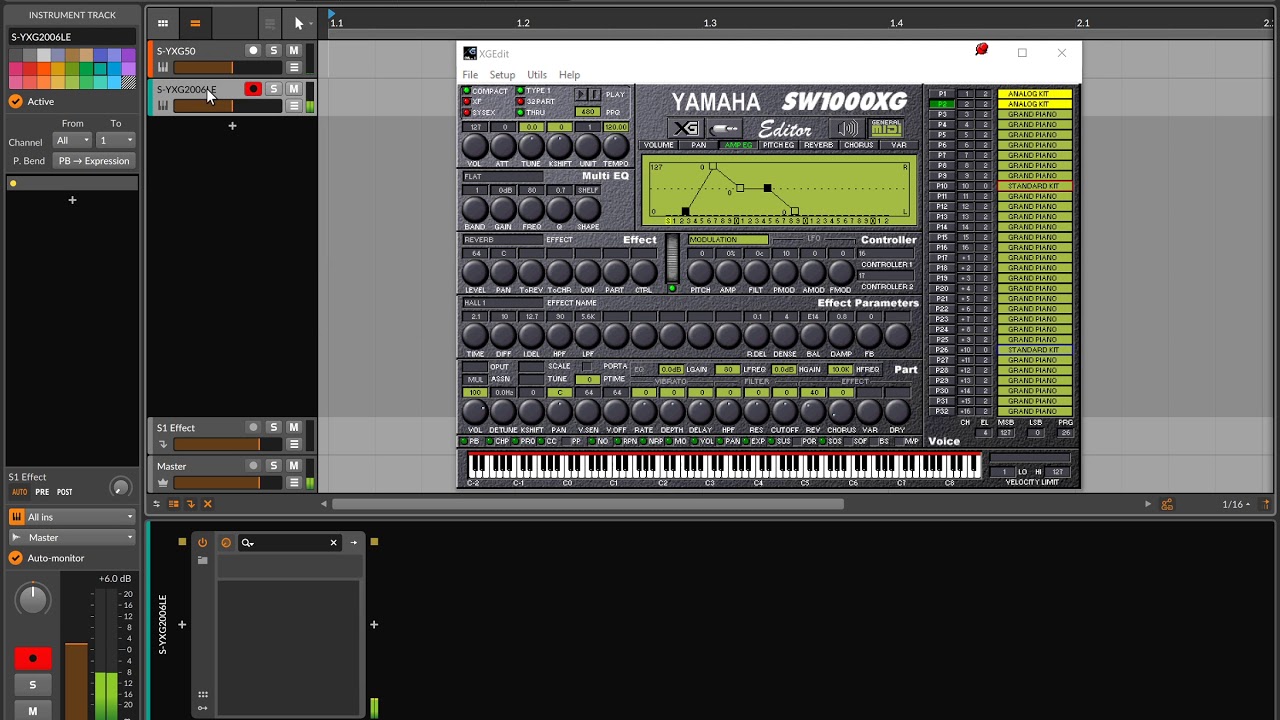Open the MODULATION controller selector
The width and height of the screenshot is (1280, 720).
[728, 240]
